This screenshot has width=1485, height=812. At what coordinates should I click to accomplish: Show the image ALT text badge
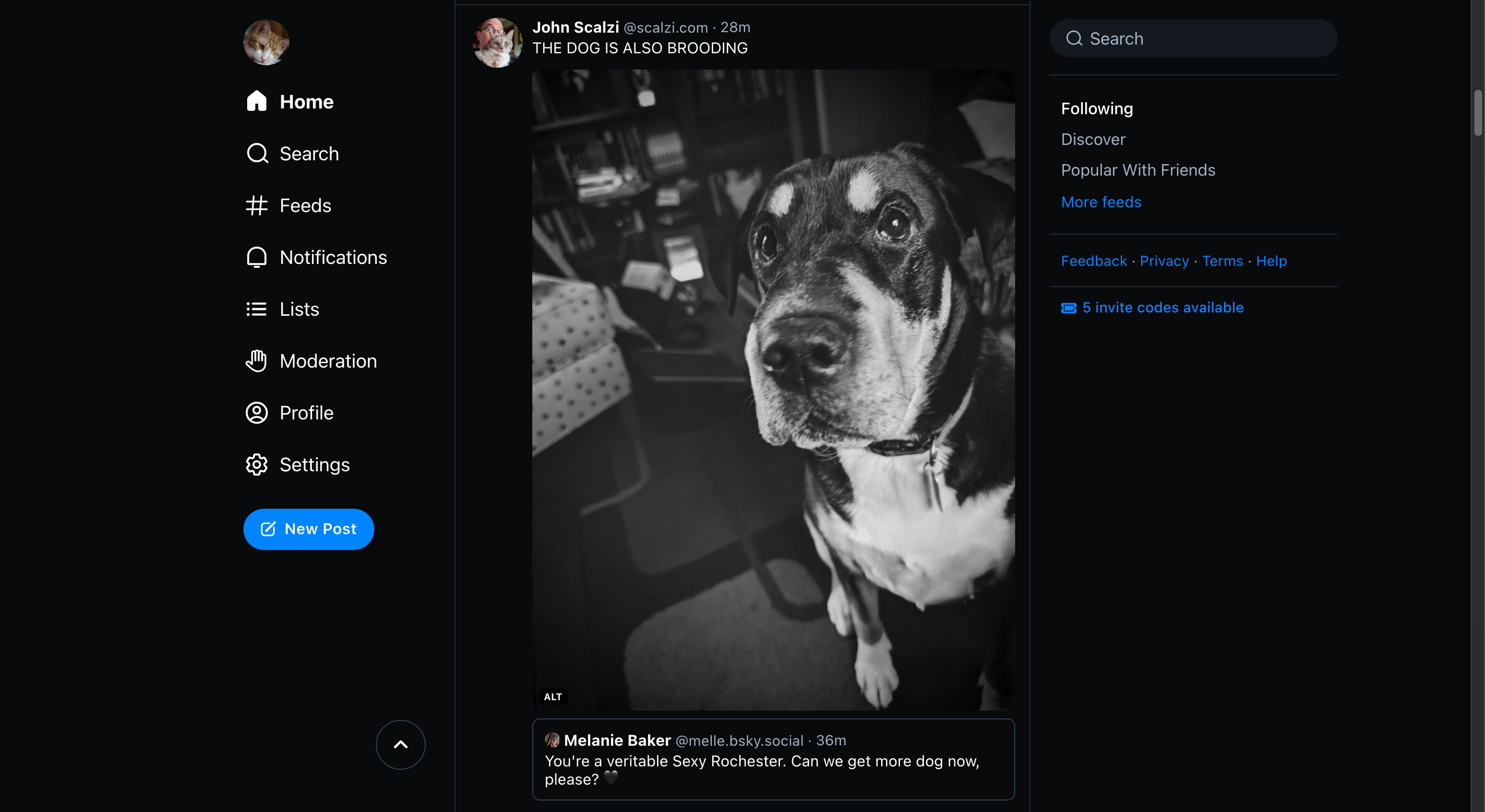(553, 697)
